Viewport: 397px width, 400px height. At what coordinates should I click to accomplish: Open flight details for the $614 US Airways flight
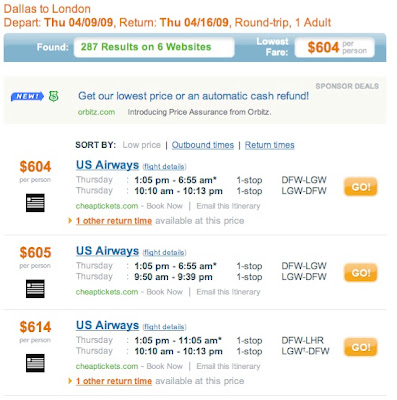(x=164, y=327)
